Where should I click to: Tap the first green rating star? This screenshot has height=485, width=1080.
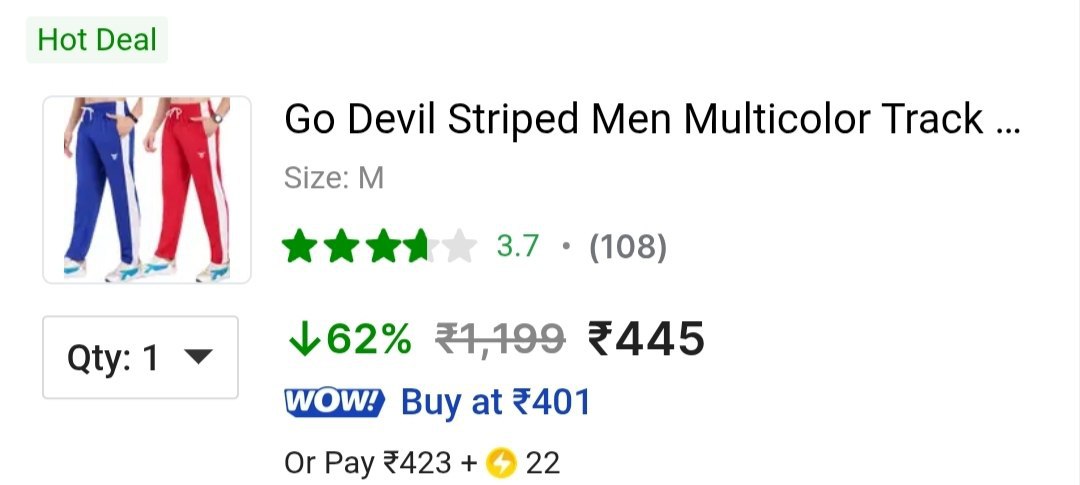300,247
